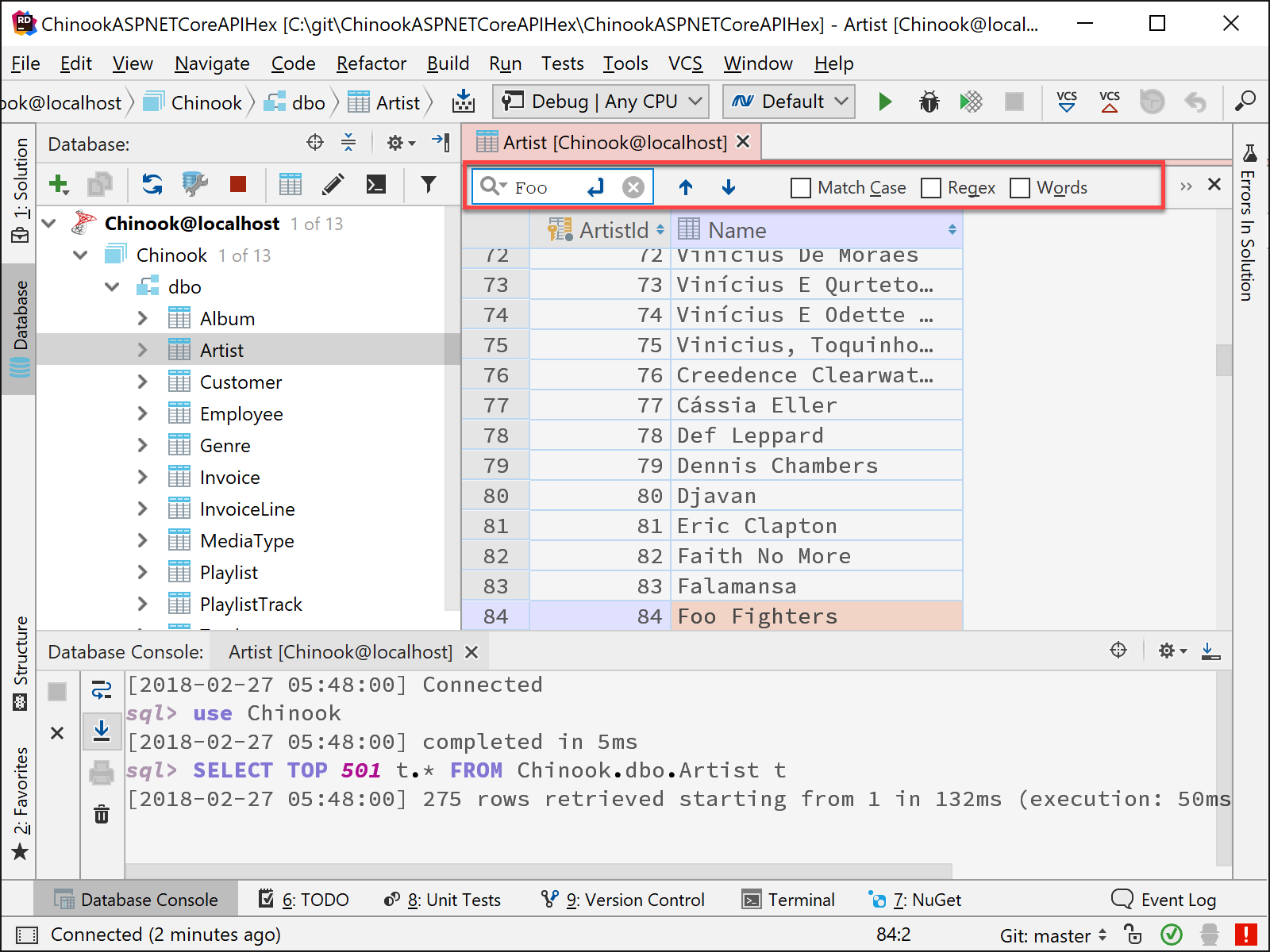Click the scroll from editor target icon
1270x952 pixels.
tap(315, 143)
